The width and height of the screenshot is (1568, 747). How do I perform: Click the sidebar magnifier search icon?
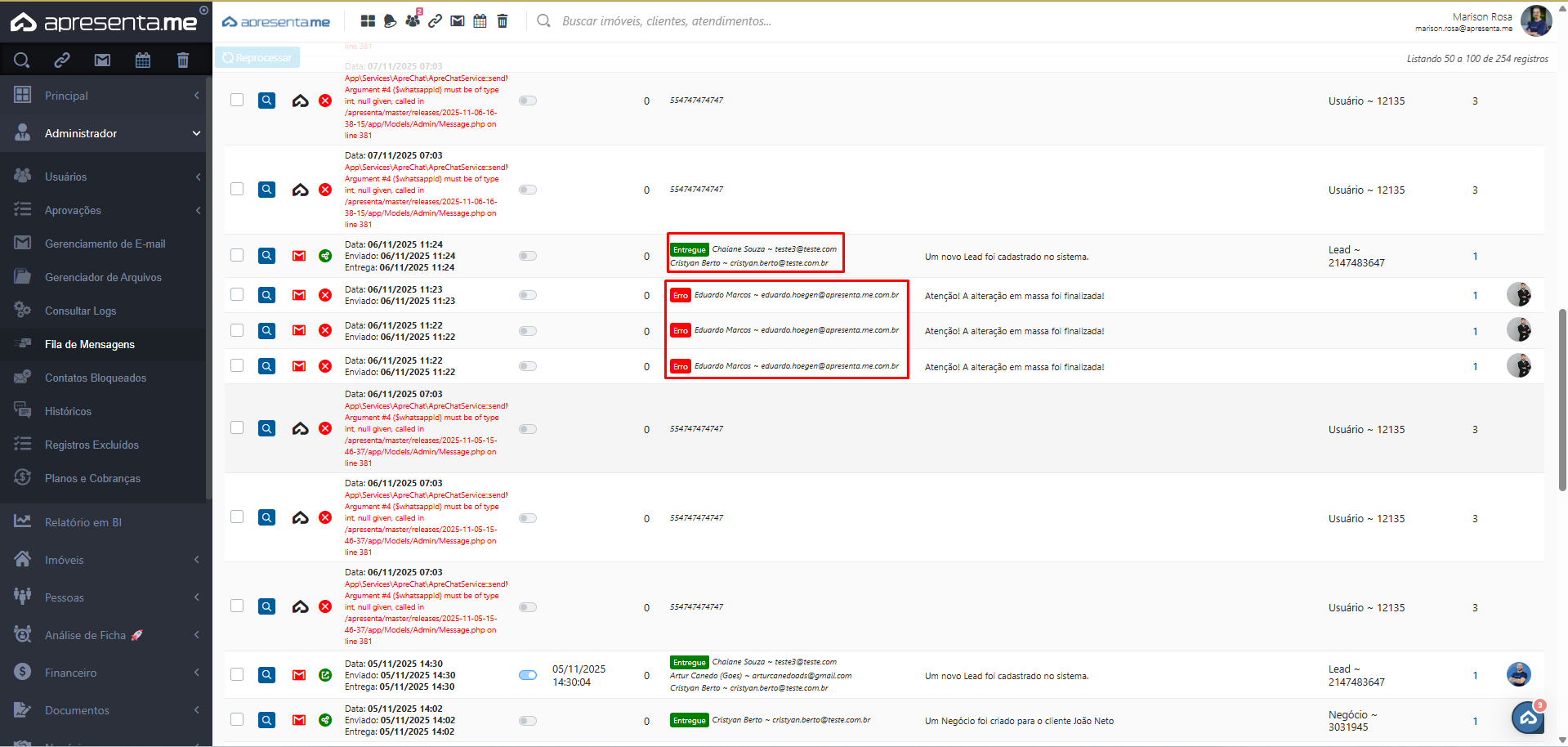click(x=22, y=60)
